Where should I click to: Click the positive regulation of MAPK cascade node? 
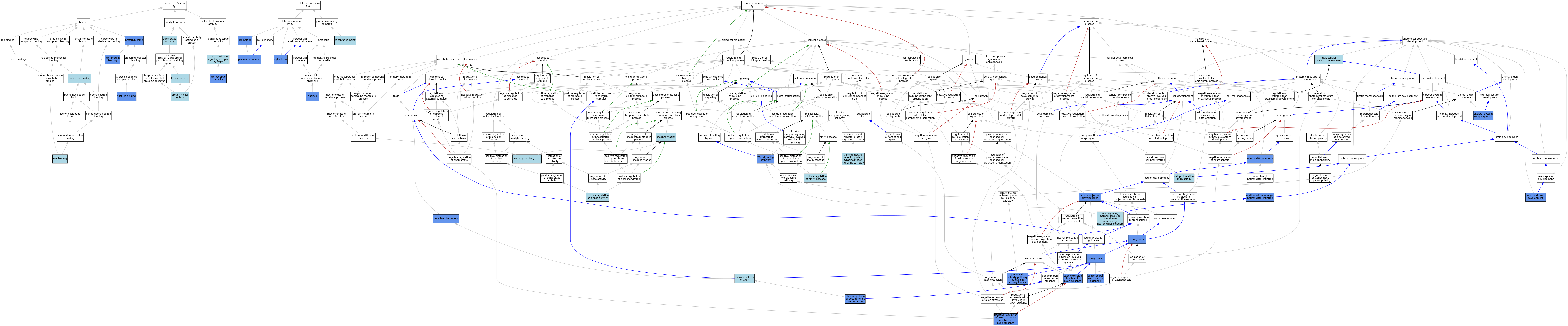[816, 178]
